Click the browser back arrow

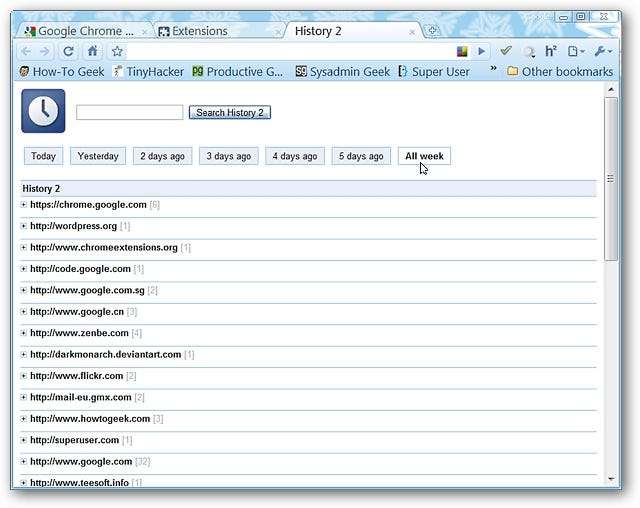point(26,51)
